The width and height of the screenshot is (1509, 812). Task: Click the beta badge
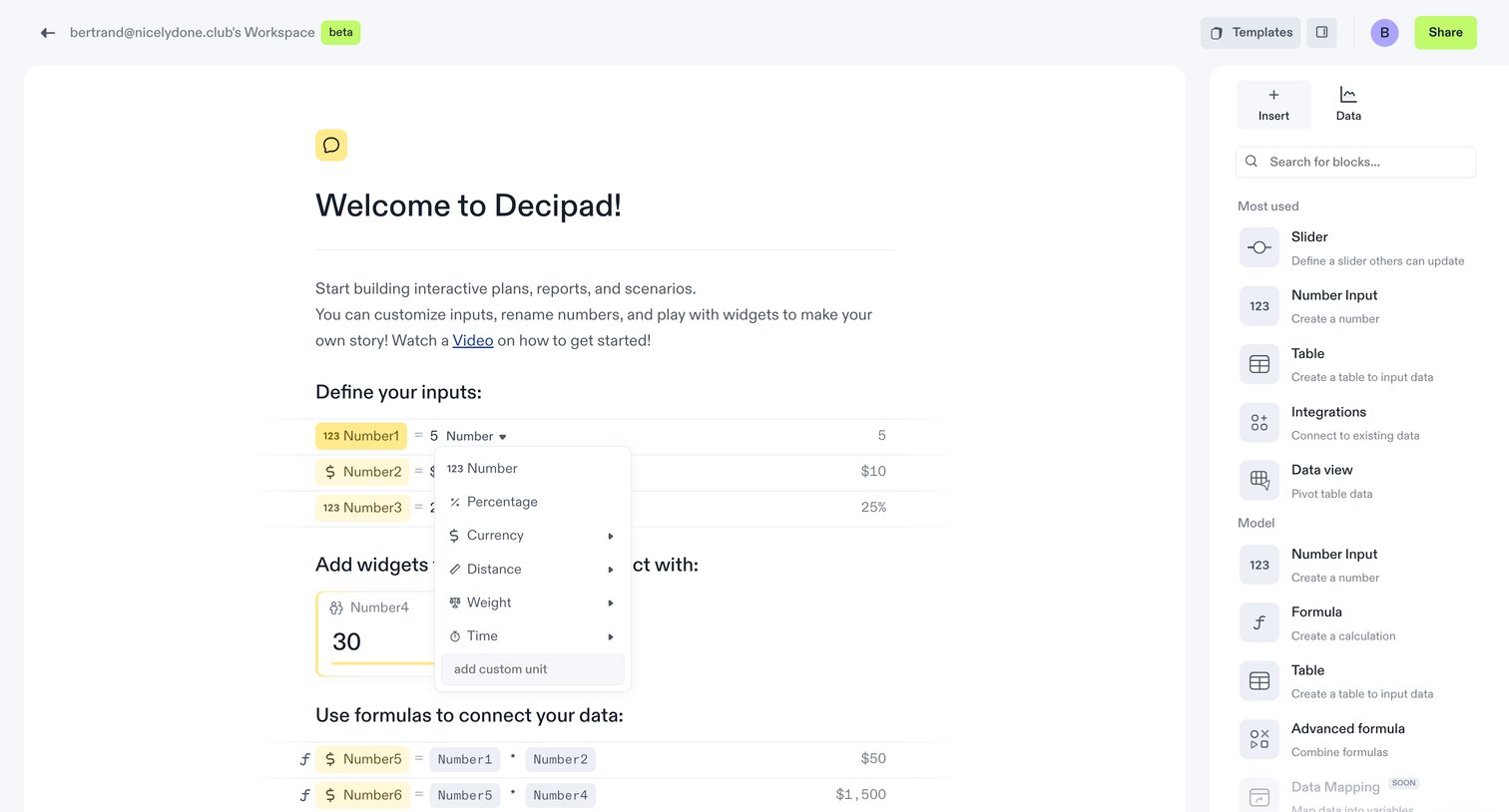[x=340, y=33]
